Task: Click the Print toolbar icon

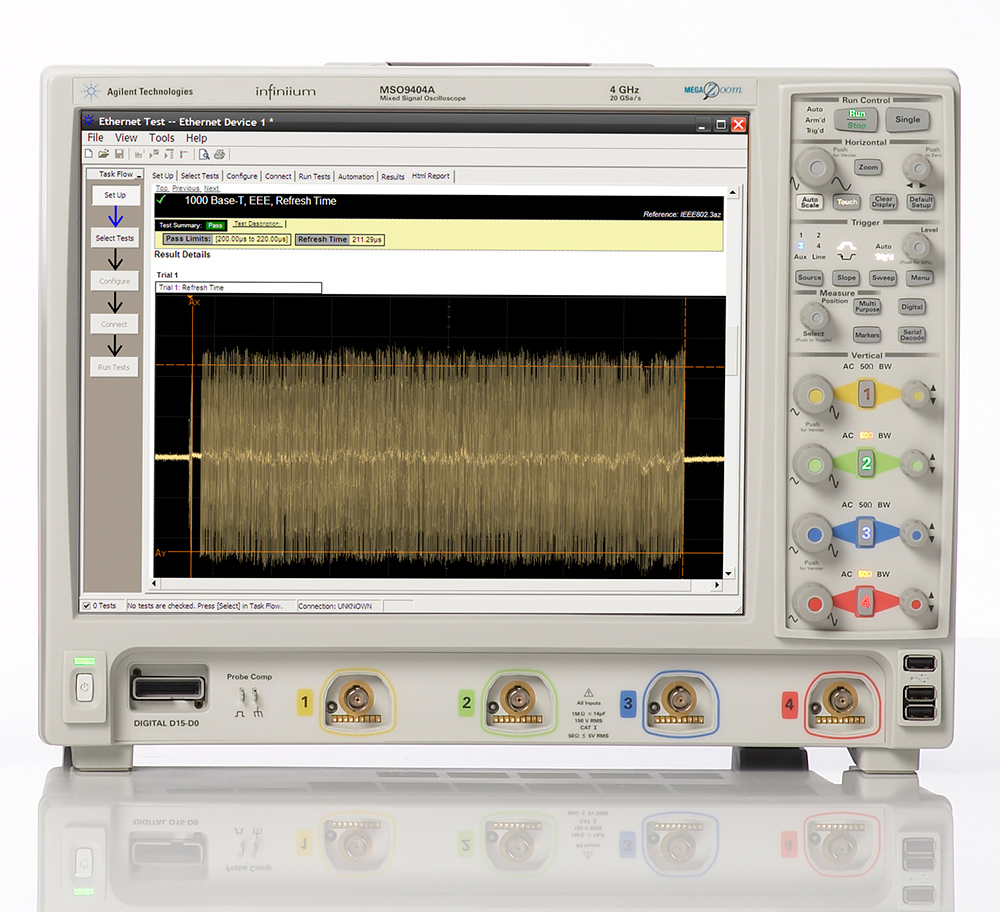Action: pos(219,154)
